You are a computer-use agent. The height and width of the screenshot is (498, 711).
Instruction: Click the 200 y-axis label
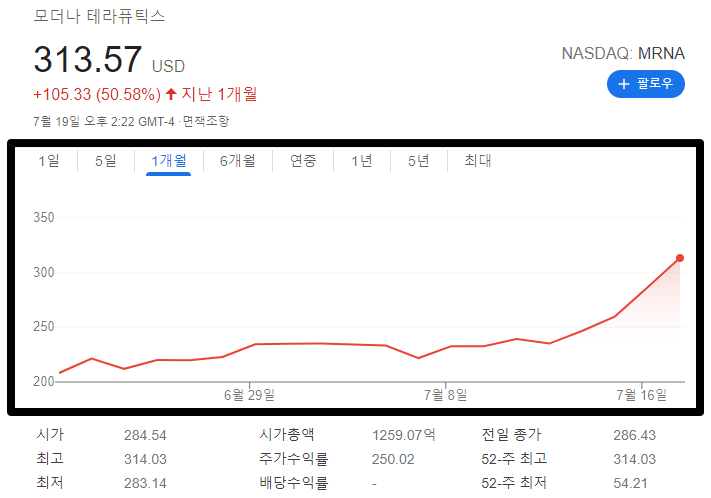point(44,381)
